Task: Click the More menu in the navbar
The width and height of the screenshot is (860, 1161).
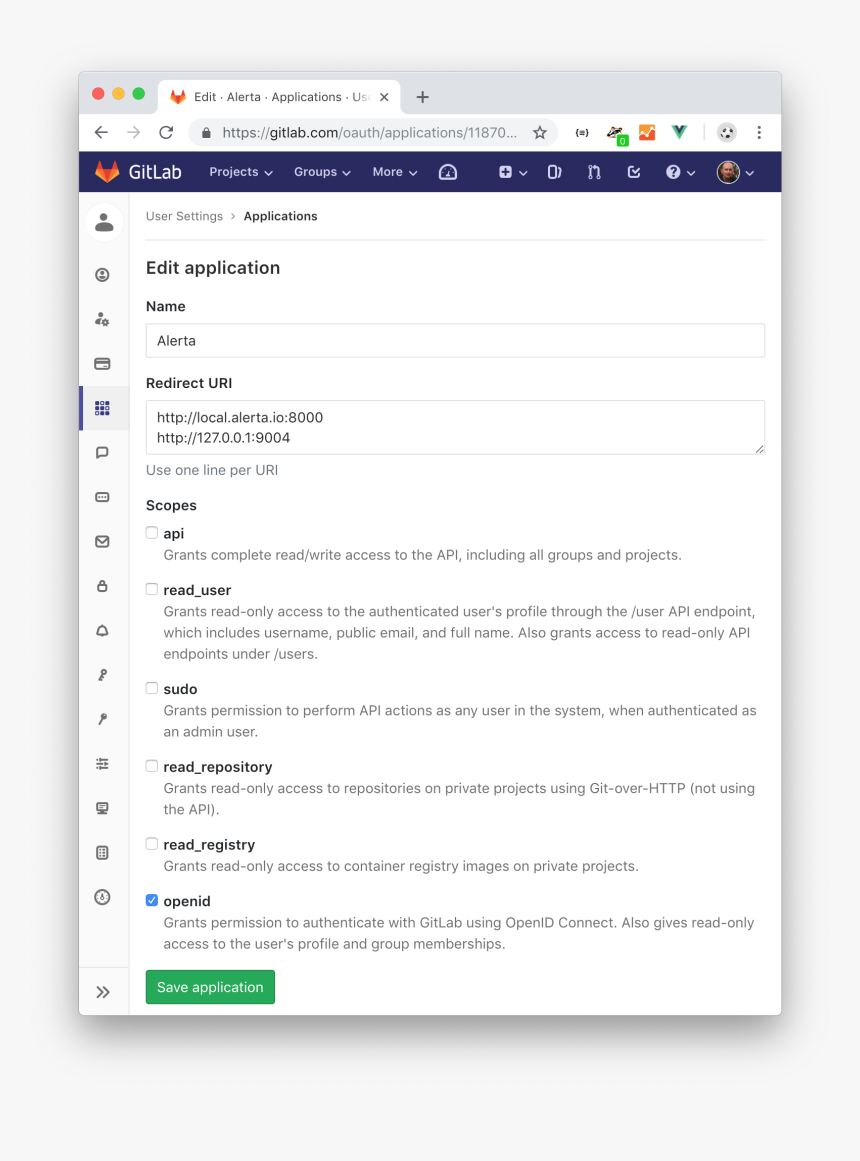Action: pyautogui.click(x=394, y=172)
